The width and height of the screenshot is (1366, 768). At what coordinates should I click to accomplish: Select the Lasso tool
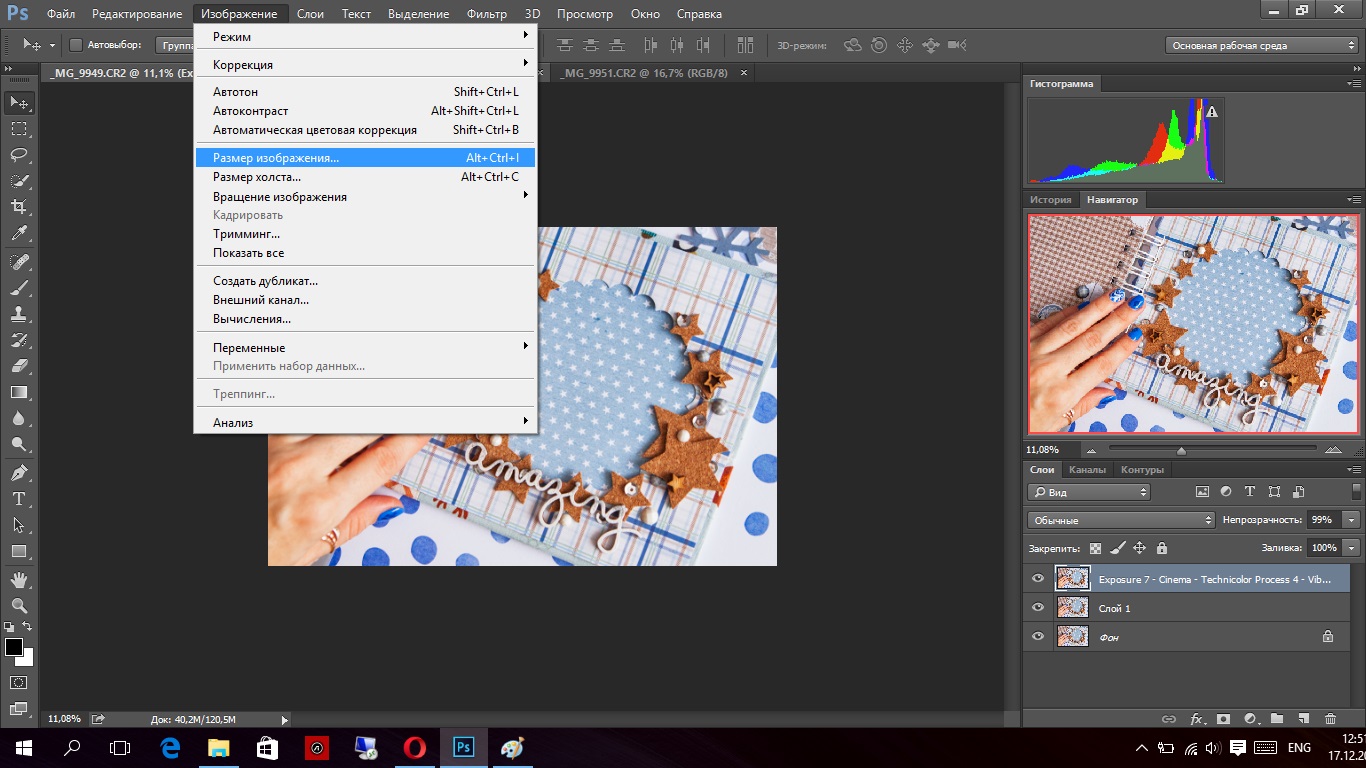[19, 155]
